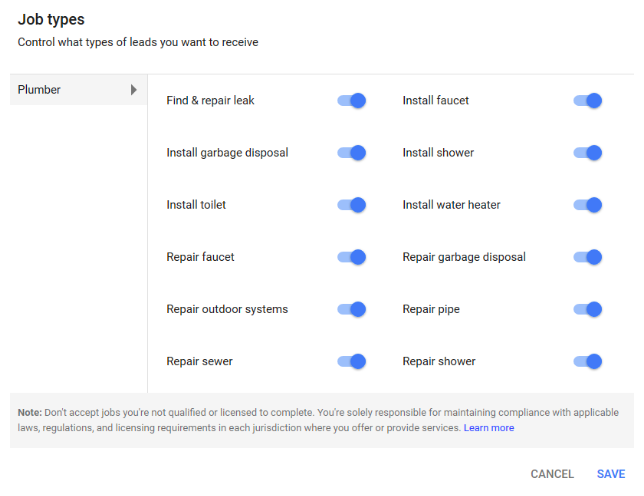Toggle the Repair faucet switch
Viewport: 644px width, 496px height.
(x=352, y=257)
